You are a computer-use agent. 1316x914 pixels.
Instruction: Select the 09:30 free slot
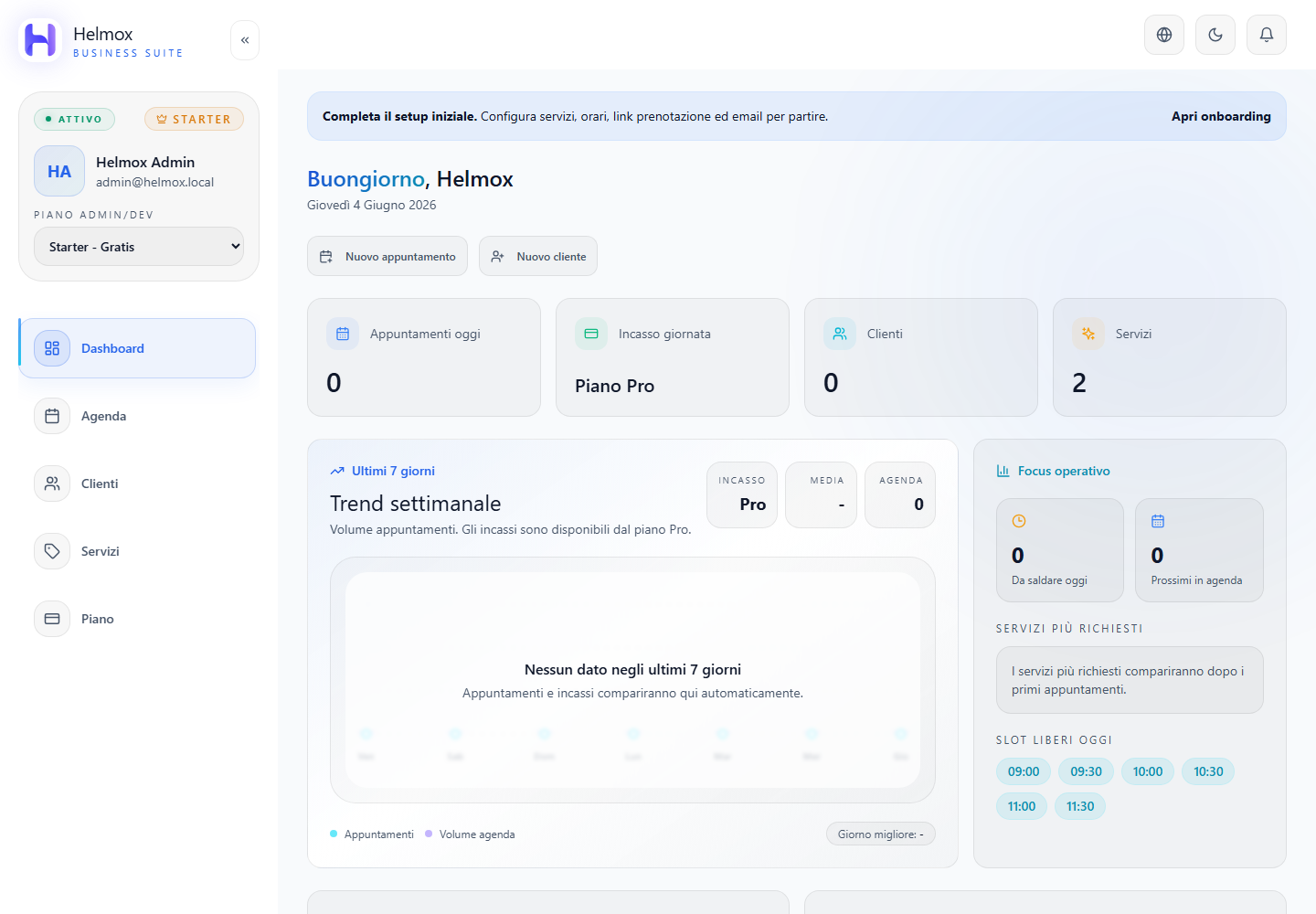pos(1087,771)
